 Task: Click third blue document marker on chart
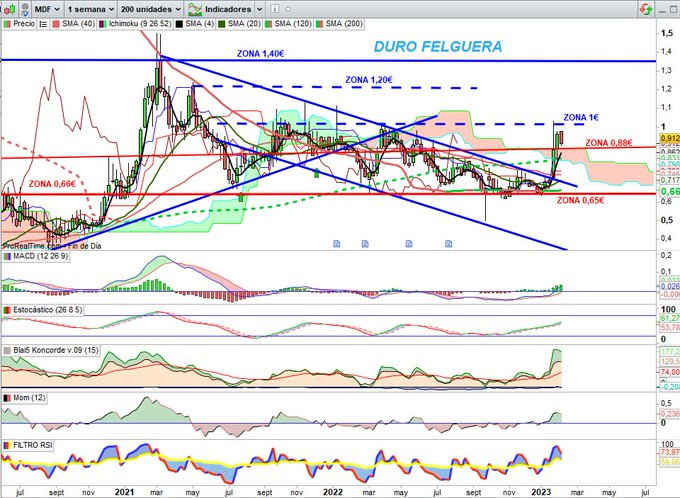click(x=409, y=244)
